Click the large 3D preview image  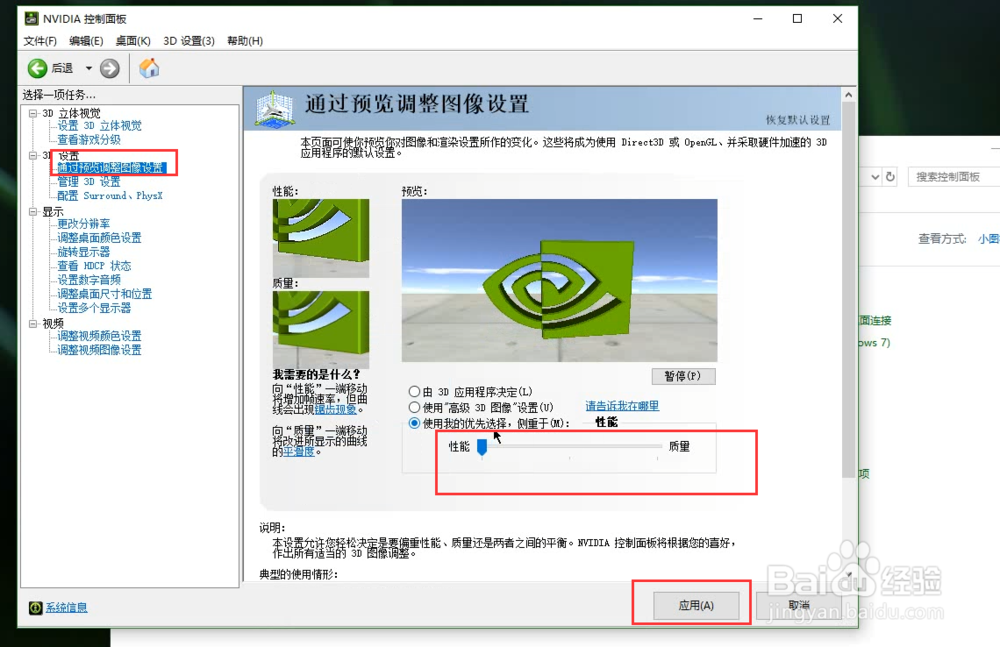pos(559,281)
